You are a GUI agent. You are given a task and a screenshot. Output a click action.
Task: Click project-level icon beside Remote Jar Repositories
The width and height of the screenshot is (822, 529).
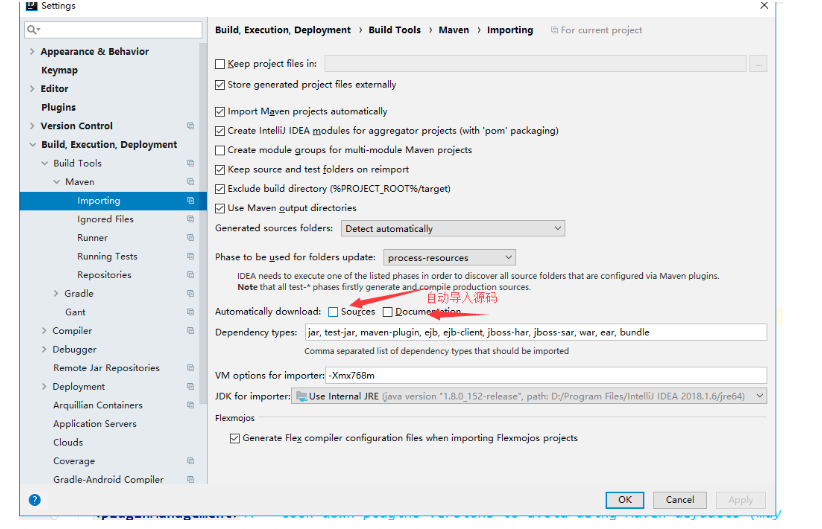190,368
